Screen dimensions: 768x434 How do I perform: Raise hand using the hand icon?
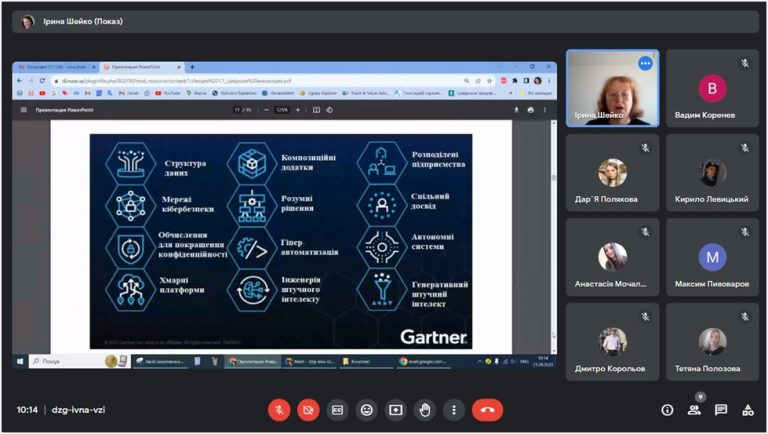click(x=425, y=410)
